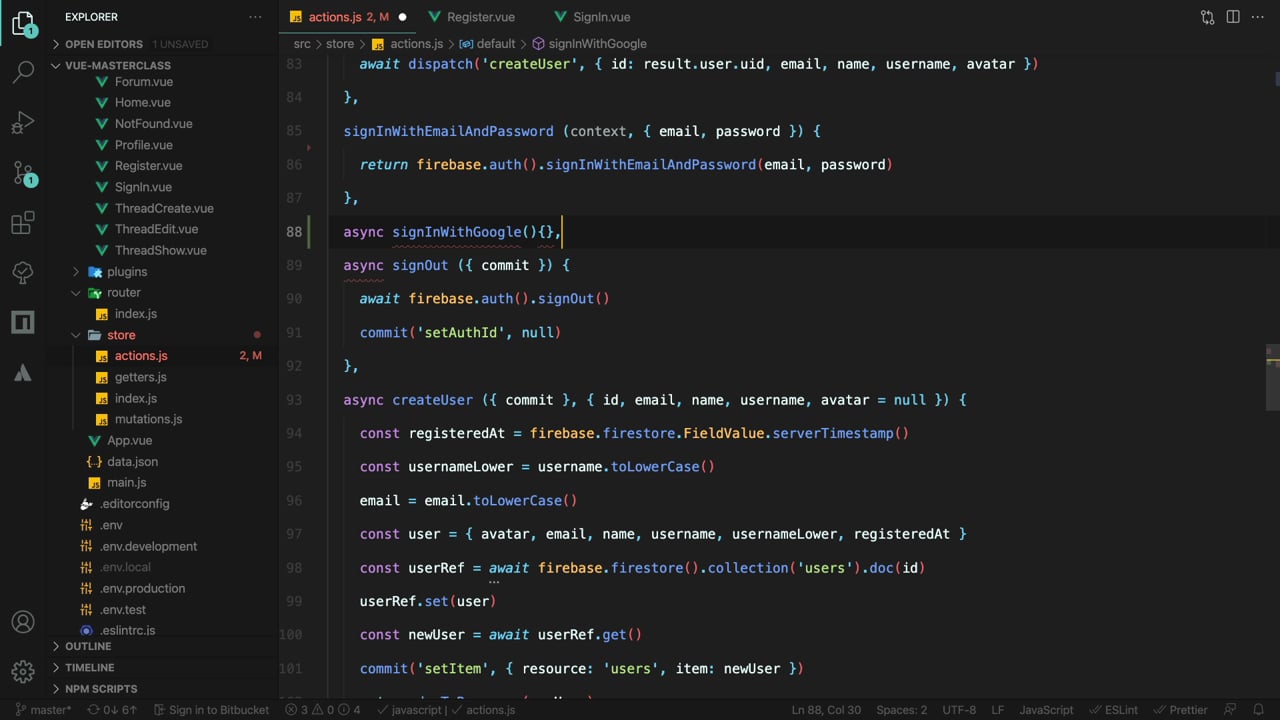
Task: Click the open changes icon in editor toolbar
Action: (x=1207, y=17)
